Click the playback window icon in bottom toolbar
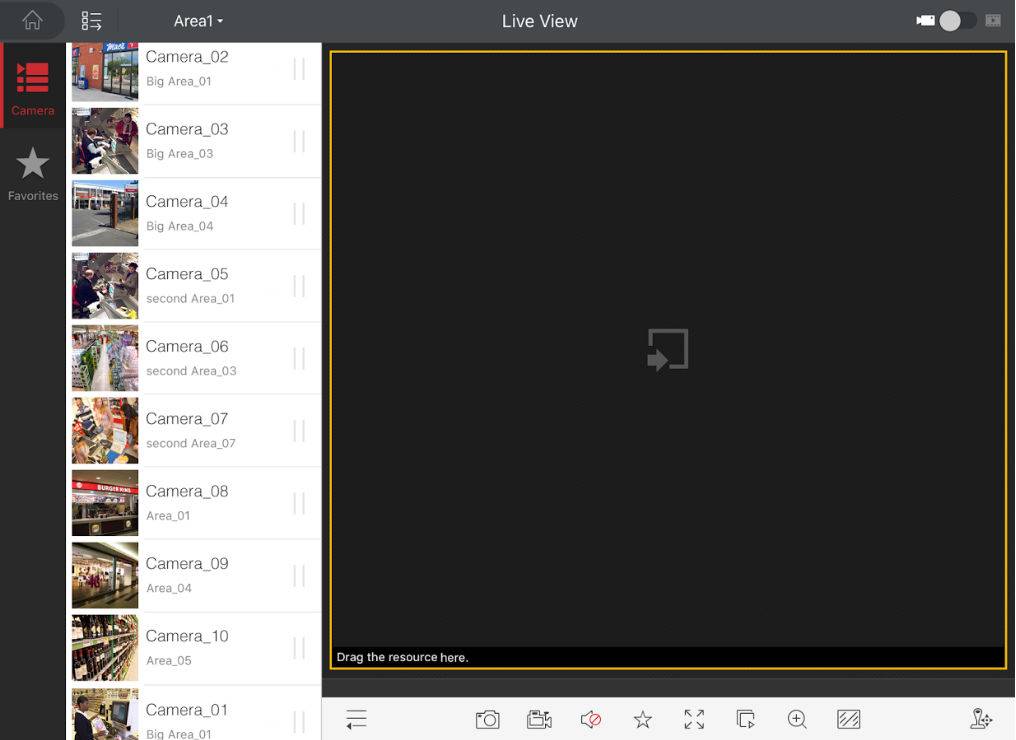1016x740 pixels. [x=745, y=720]
